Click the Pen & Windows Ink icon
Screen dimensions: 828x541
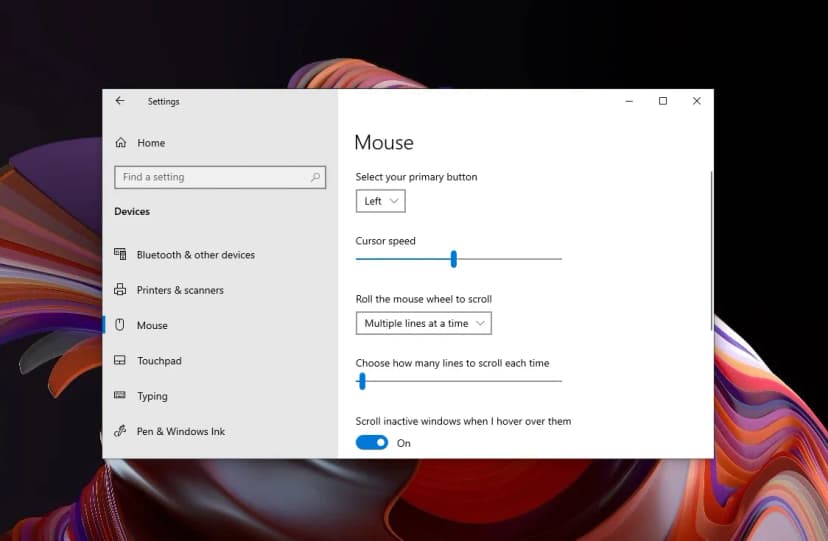point(120,432)
